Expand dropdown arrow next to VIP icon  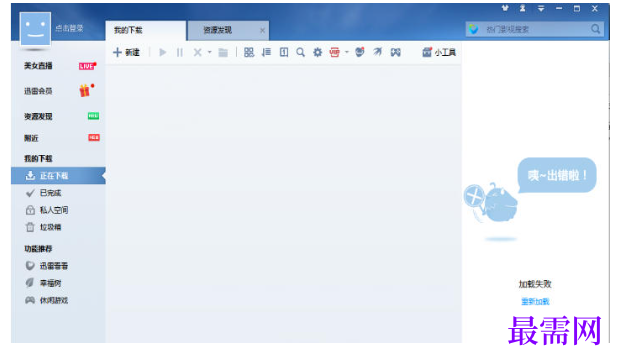pos(347,52)
